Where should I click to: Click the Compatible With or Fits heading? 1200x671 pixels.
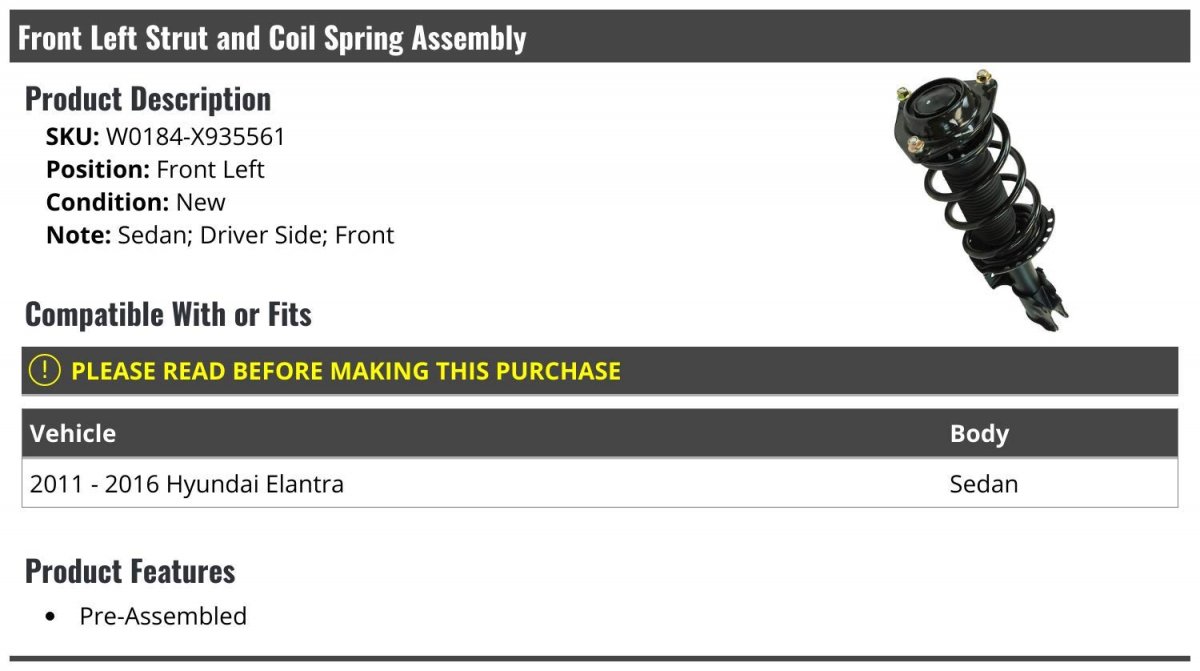click(x=168, y=314)
